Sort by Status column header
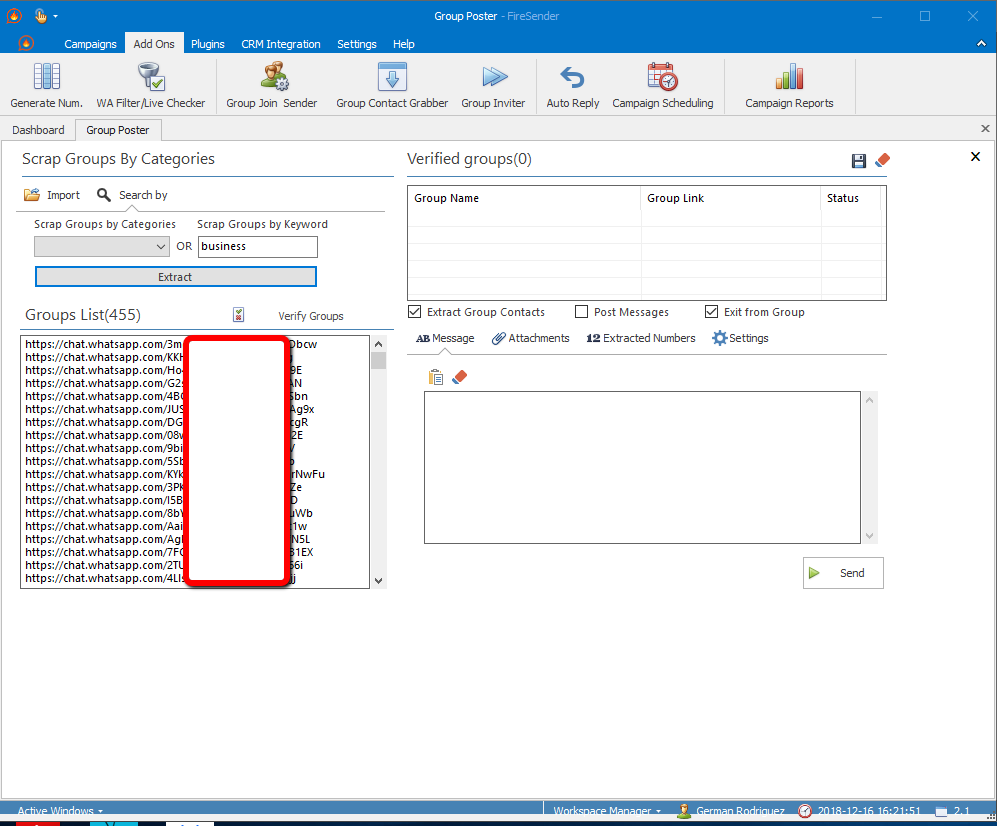Image resolution: width=997 pixels, height=826 pixels. 851,198
